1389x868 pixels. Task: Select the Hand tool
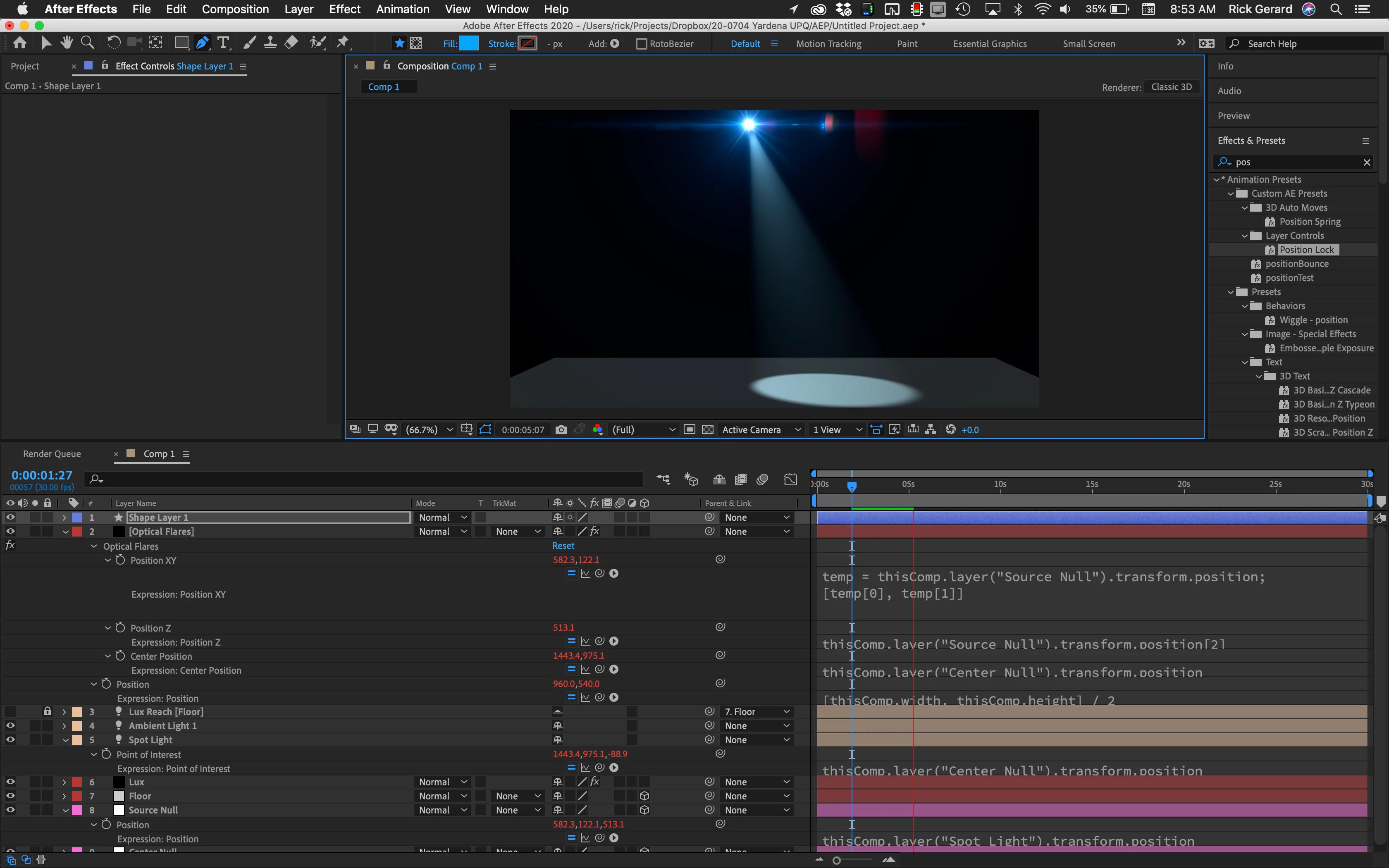click(x=67, y=43)
